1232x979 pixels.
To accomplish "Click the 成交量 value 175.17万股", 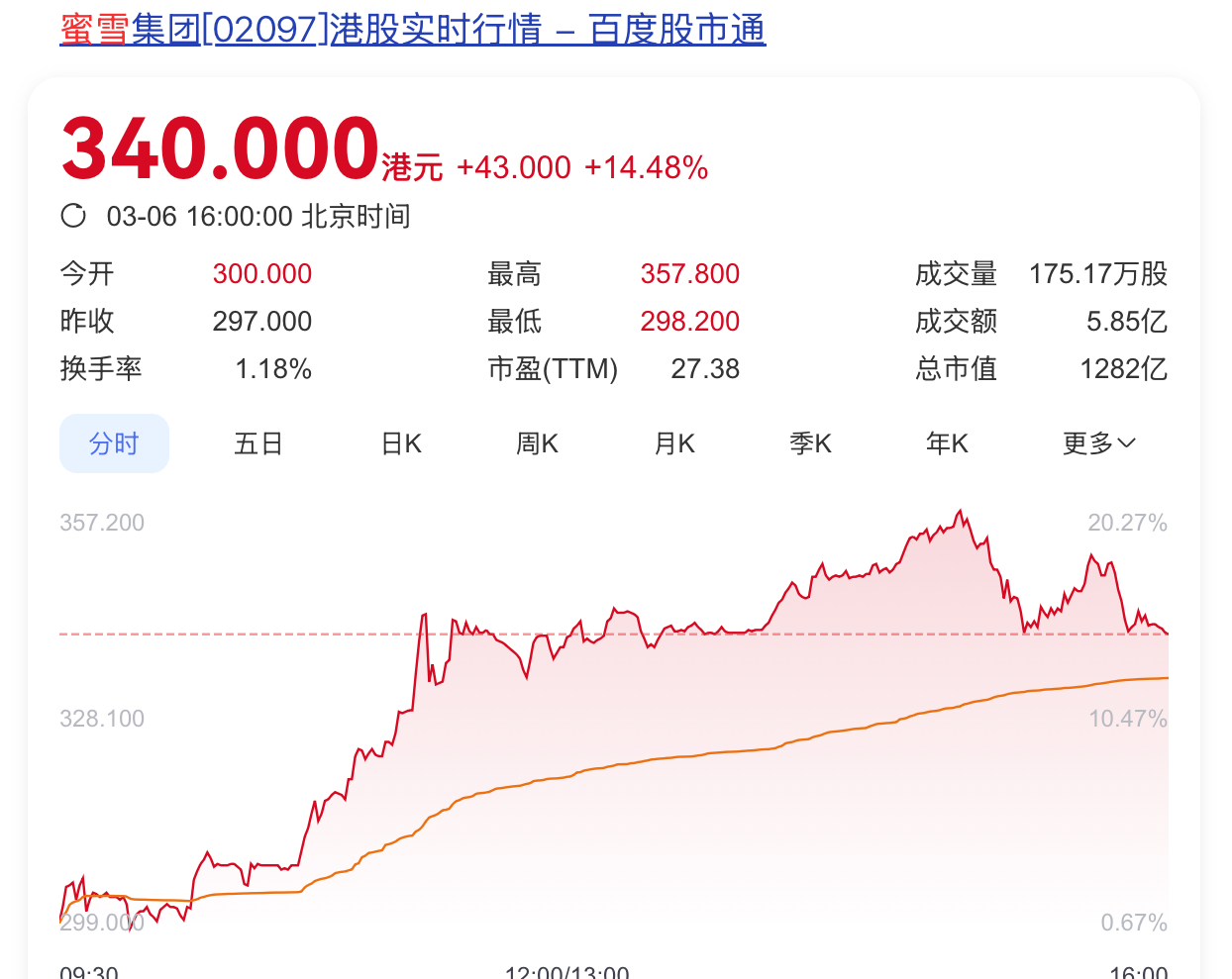I will (x=1098, y=273).
